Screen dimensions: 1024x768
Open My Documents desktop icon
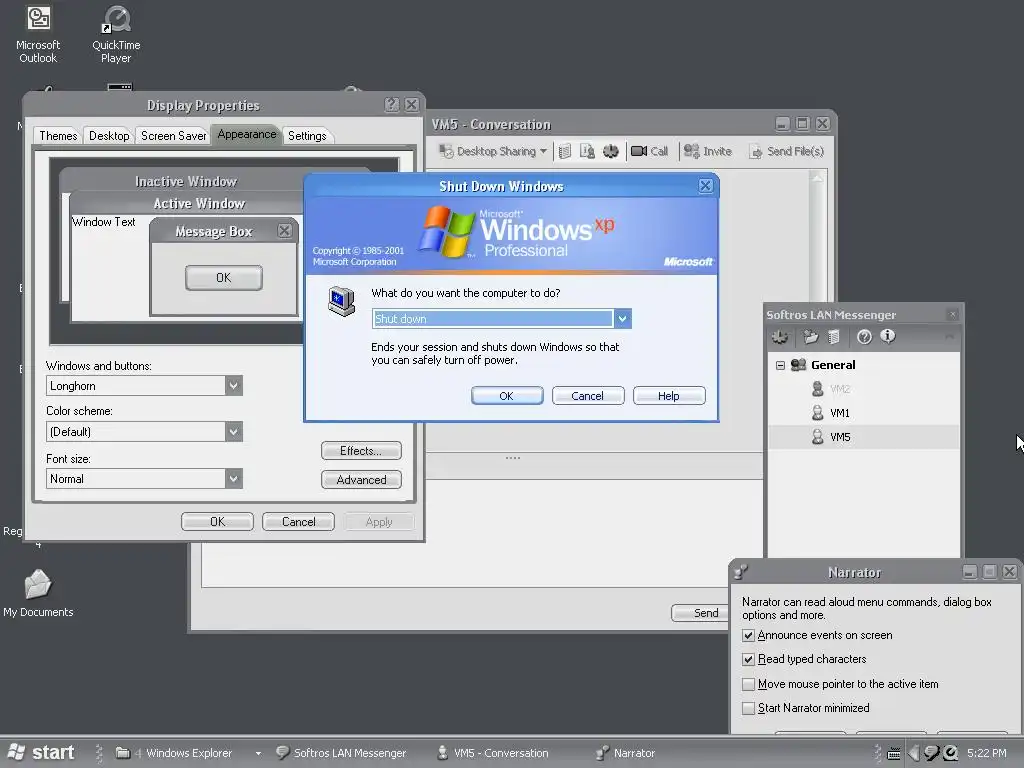click(38, 593)
